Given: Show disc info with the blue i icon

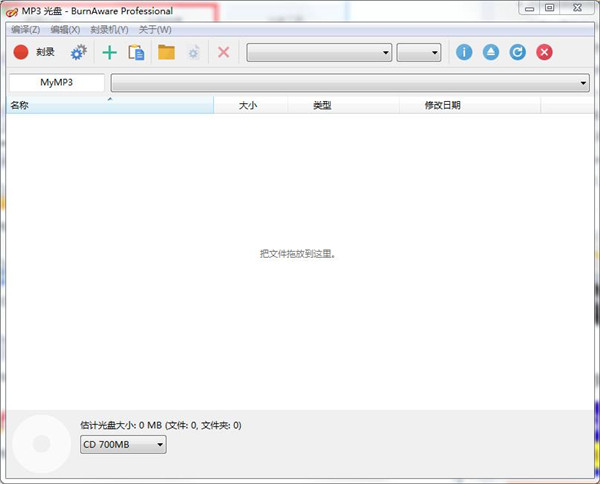Looking at the screenshot, I should 464,52.
